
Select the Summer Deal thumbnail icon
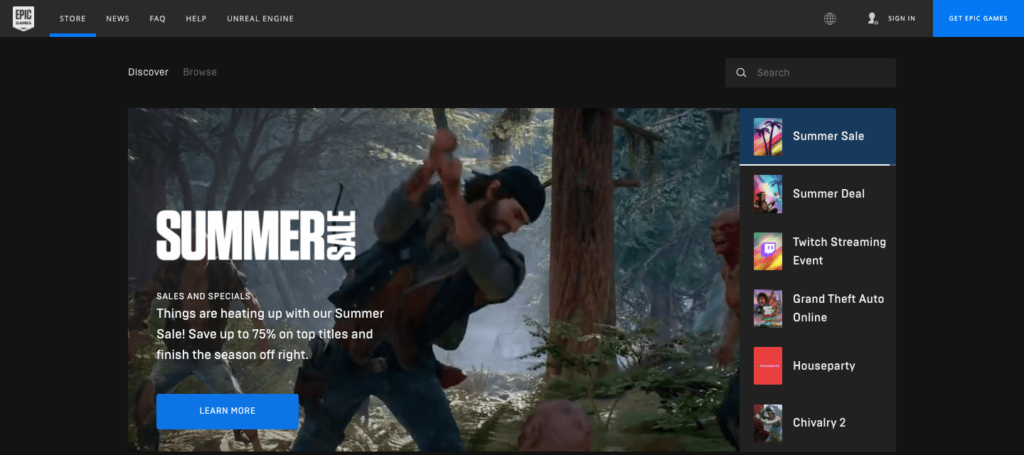(x=768, y=194)
